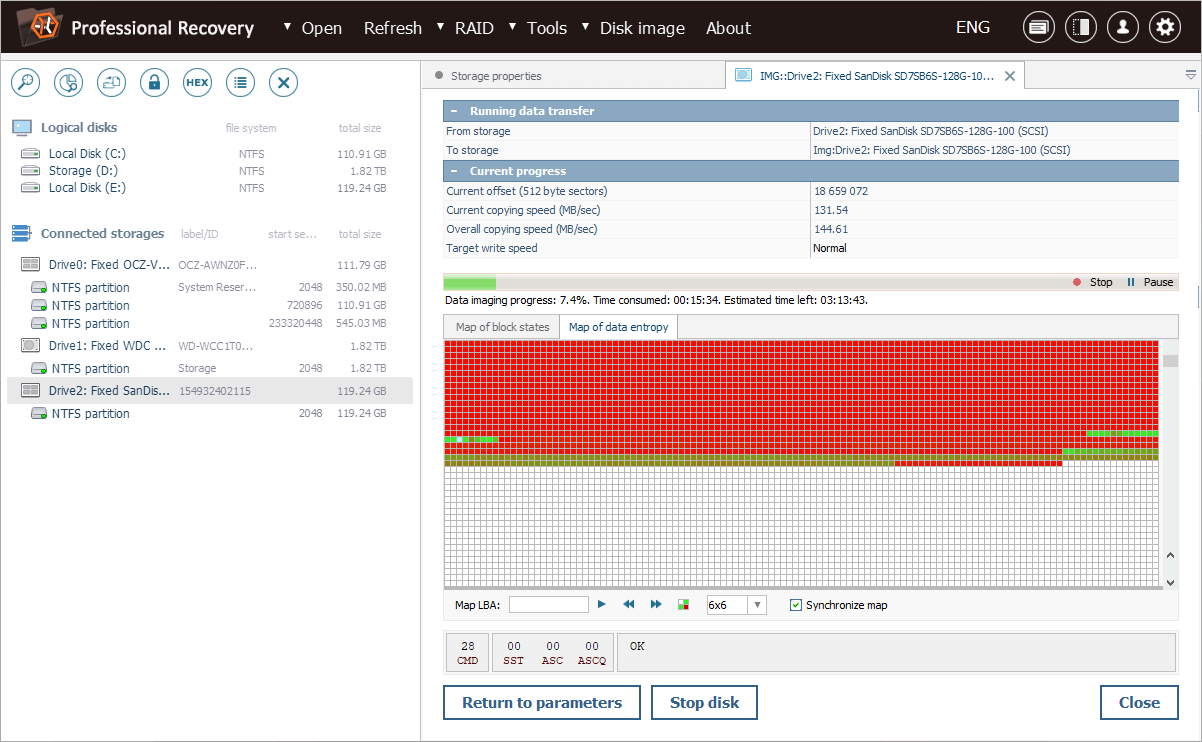Screen dimensions: 1202x742
Task: Click the padlock decrypt storage icon
Action: [154, 83]
